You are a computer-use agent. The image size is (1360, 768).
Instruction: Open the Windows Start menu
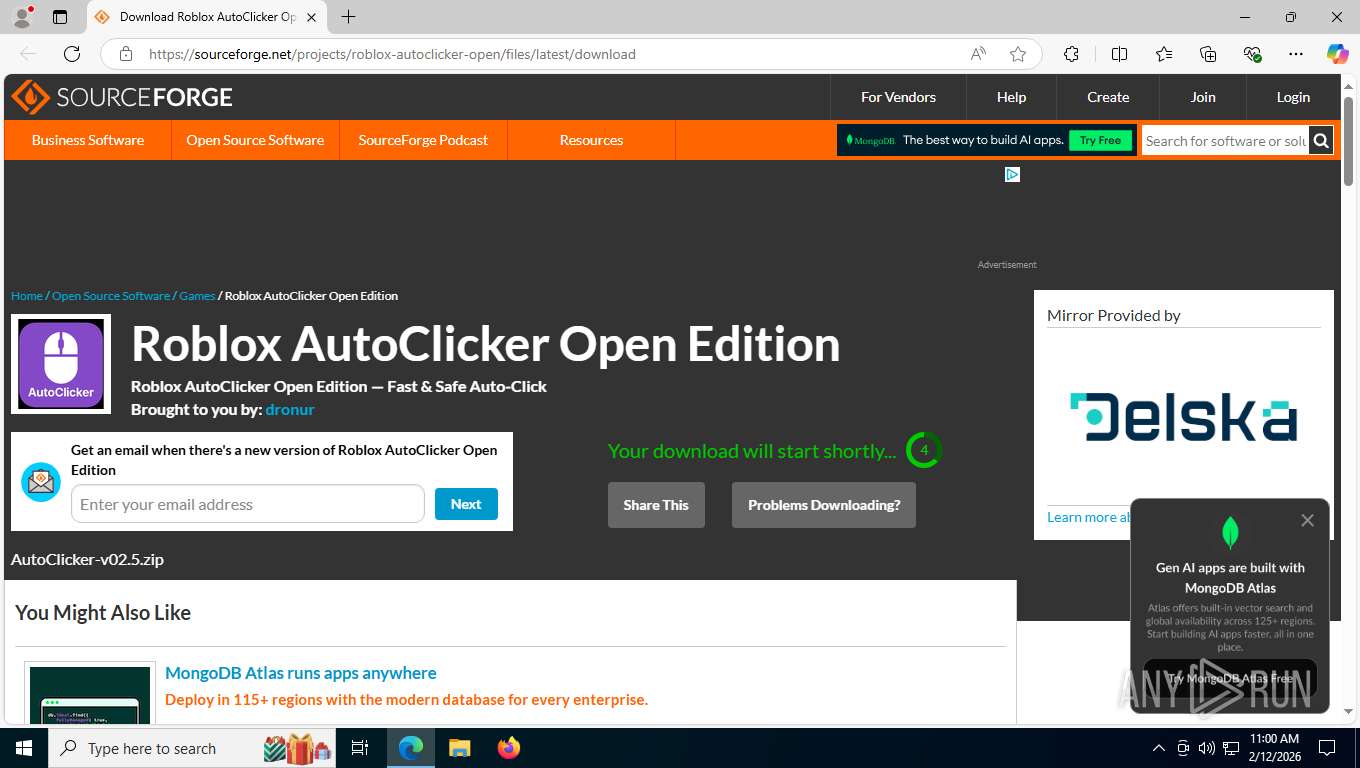click(24, 748)
